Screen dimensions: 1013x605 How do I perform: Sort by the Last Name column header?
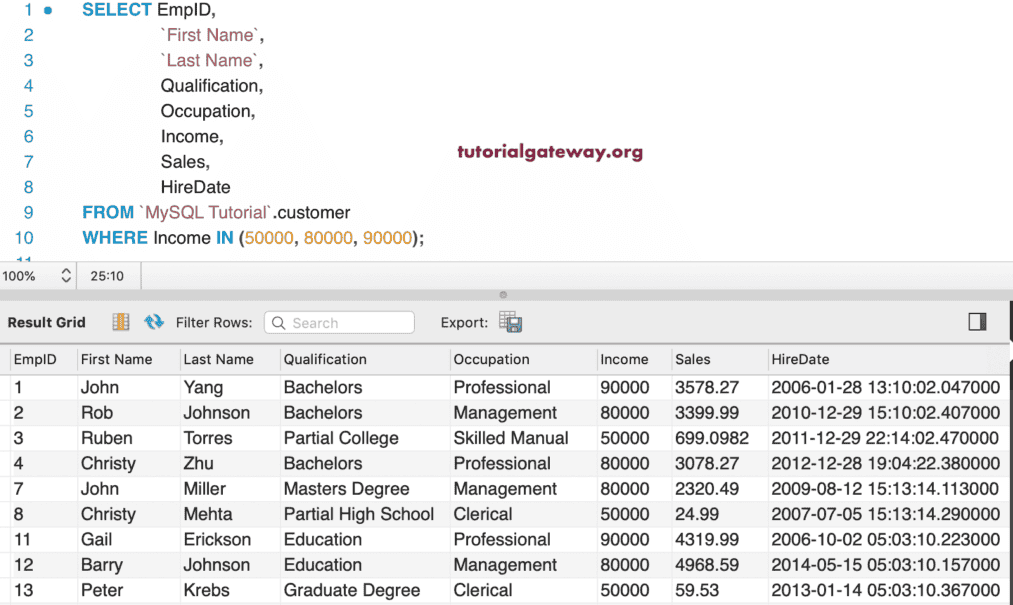[218, 359]
